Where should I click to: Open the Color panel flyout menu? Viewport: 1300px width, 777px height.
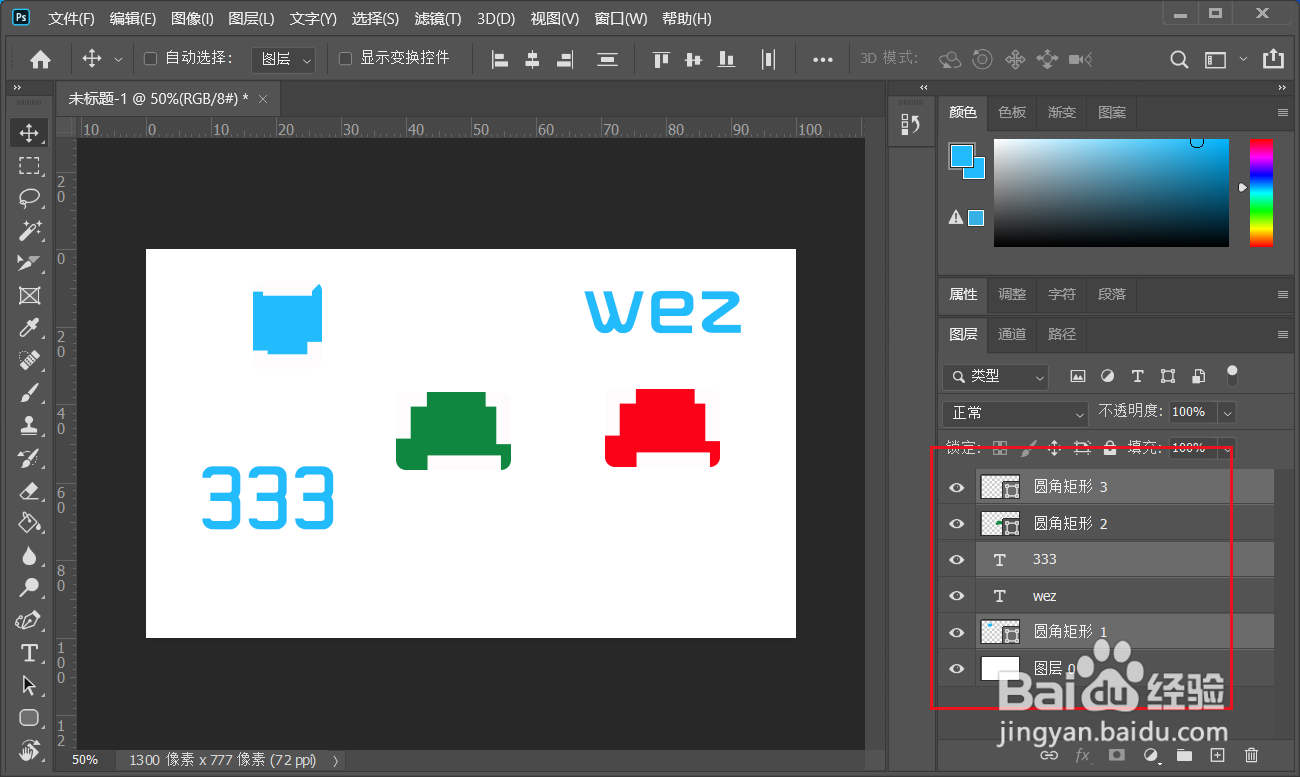point(1283,113)
